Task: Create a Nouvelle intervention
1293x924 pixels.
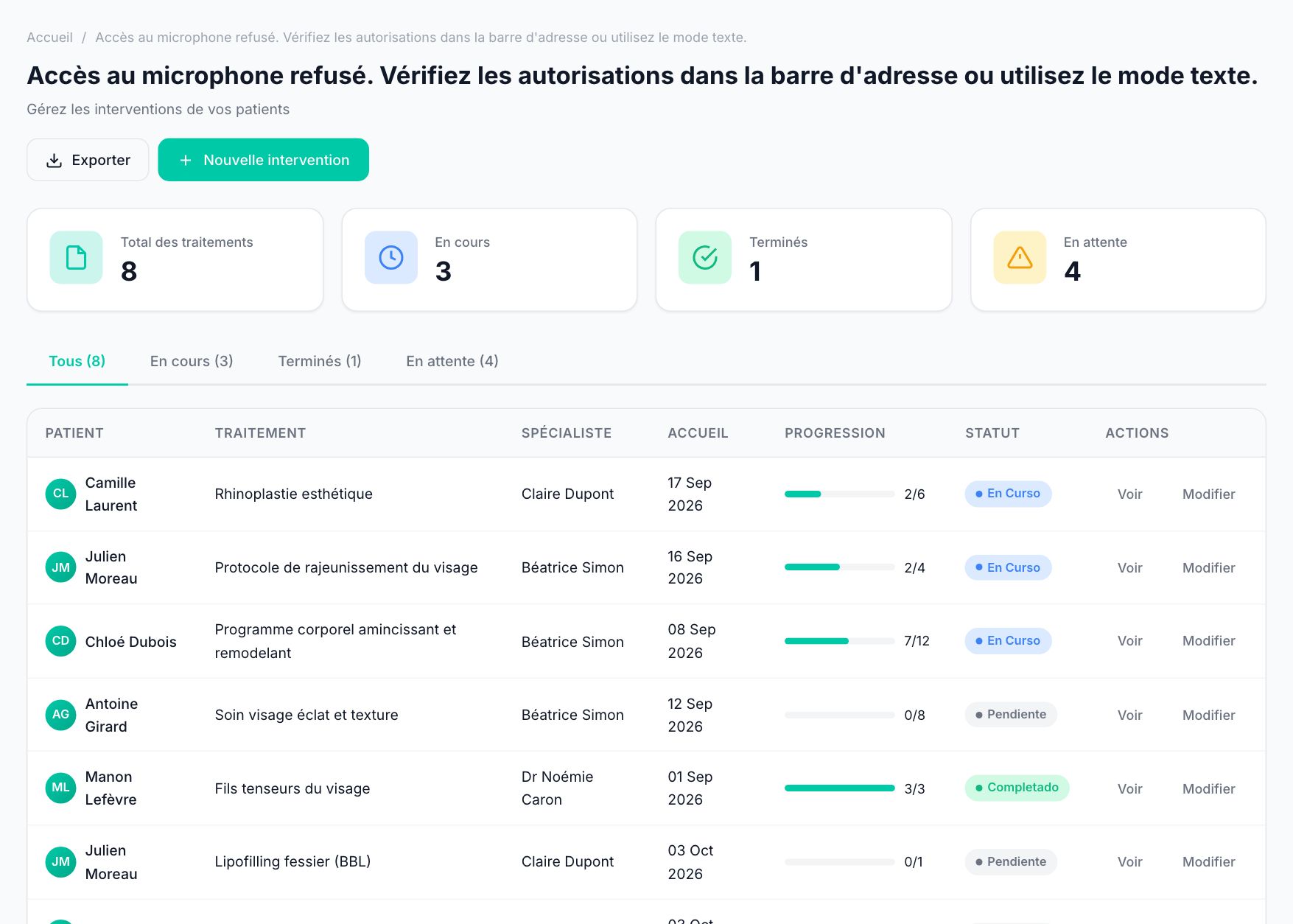Action: 263,160
